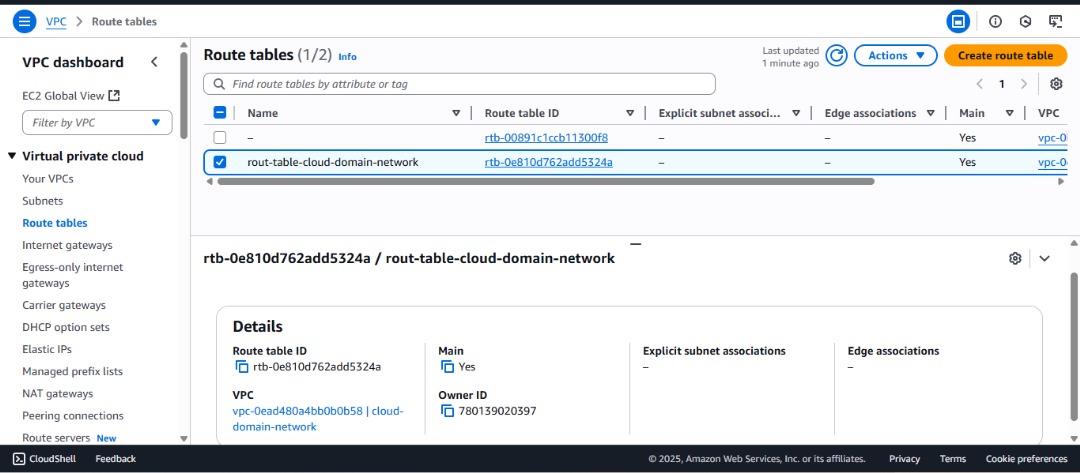Open table preferences gear icon
Image resolution: width=1080 pixels, height=473 pixels.
[x=1056, y=84]
